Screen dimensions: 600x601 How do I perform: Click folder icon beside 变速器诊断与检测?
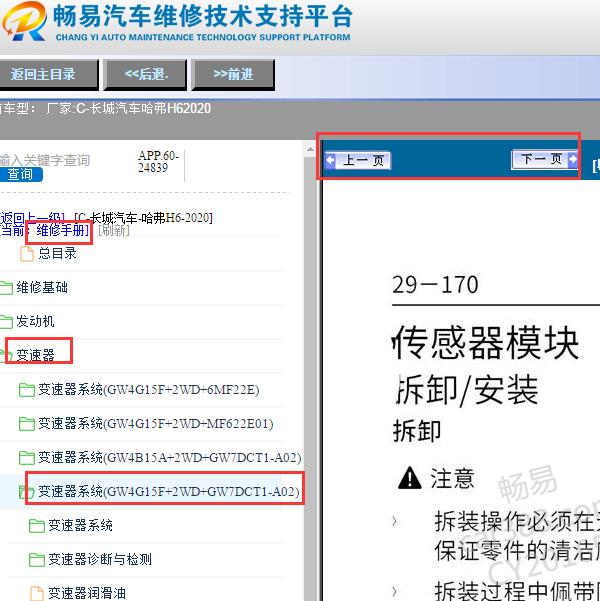point(37,560)
